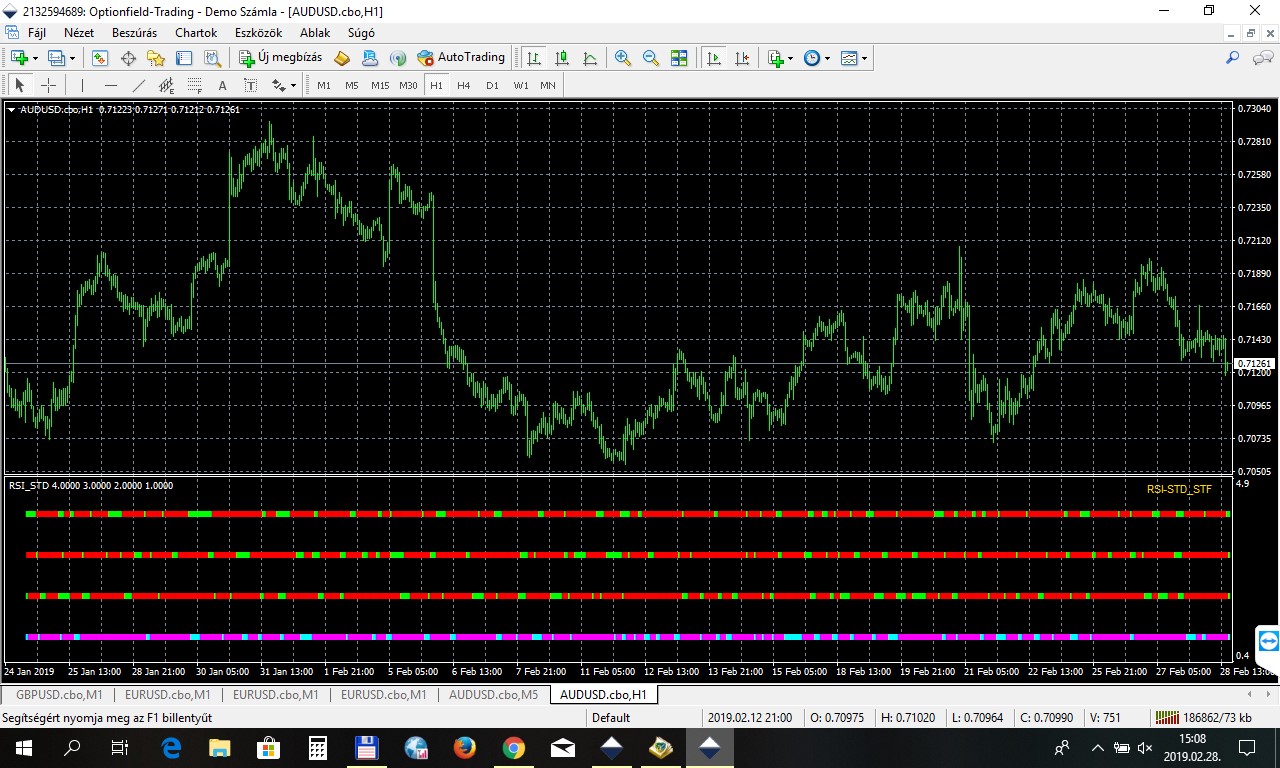Expand the chart templates dropdown
1280x768 pixels.
tap(864, 58)
